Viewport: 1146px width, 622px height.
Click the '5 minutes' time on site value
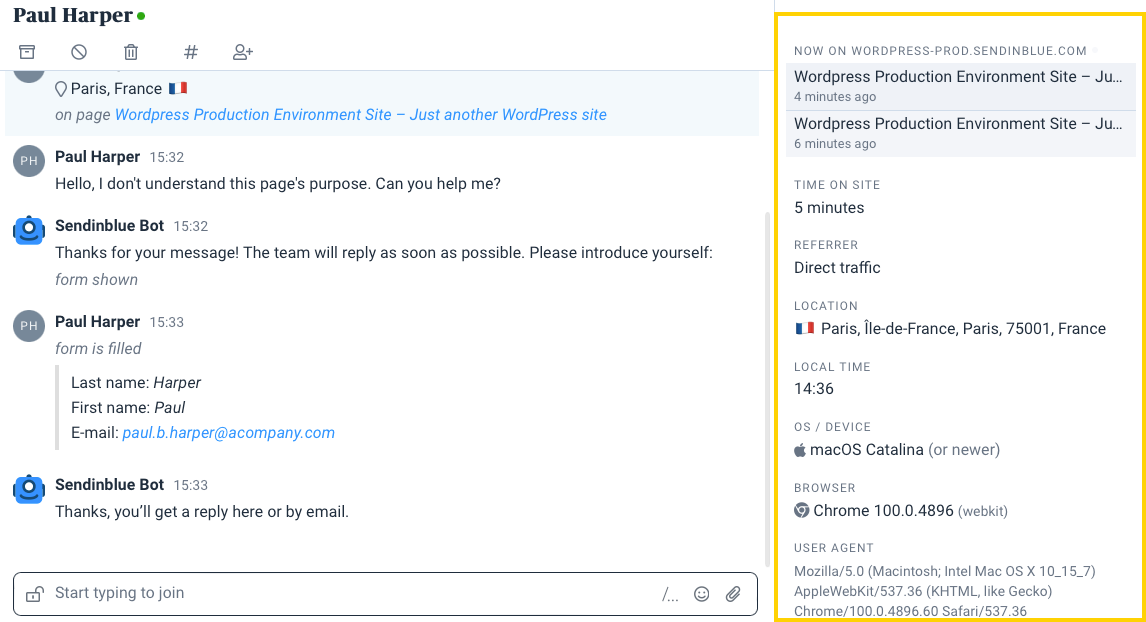(829, 208)
